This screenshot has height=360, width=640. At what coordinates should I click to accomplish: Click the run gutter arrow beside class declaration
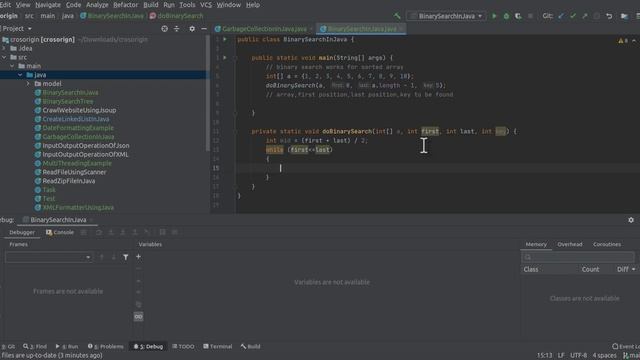[225, 40]
